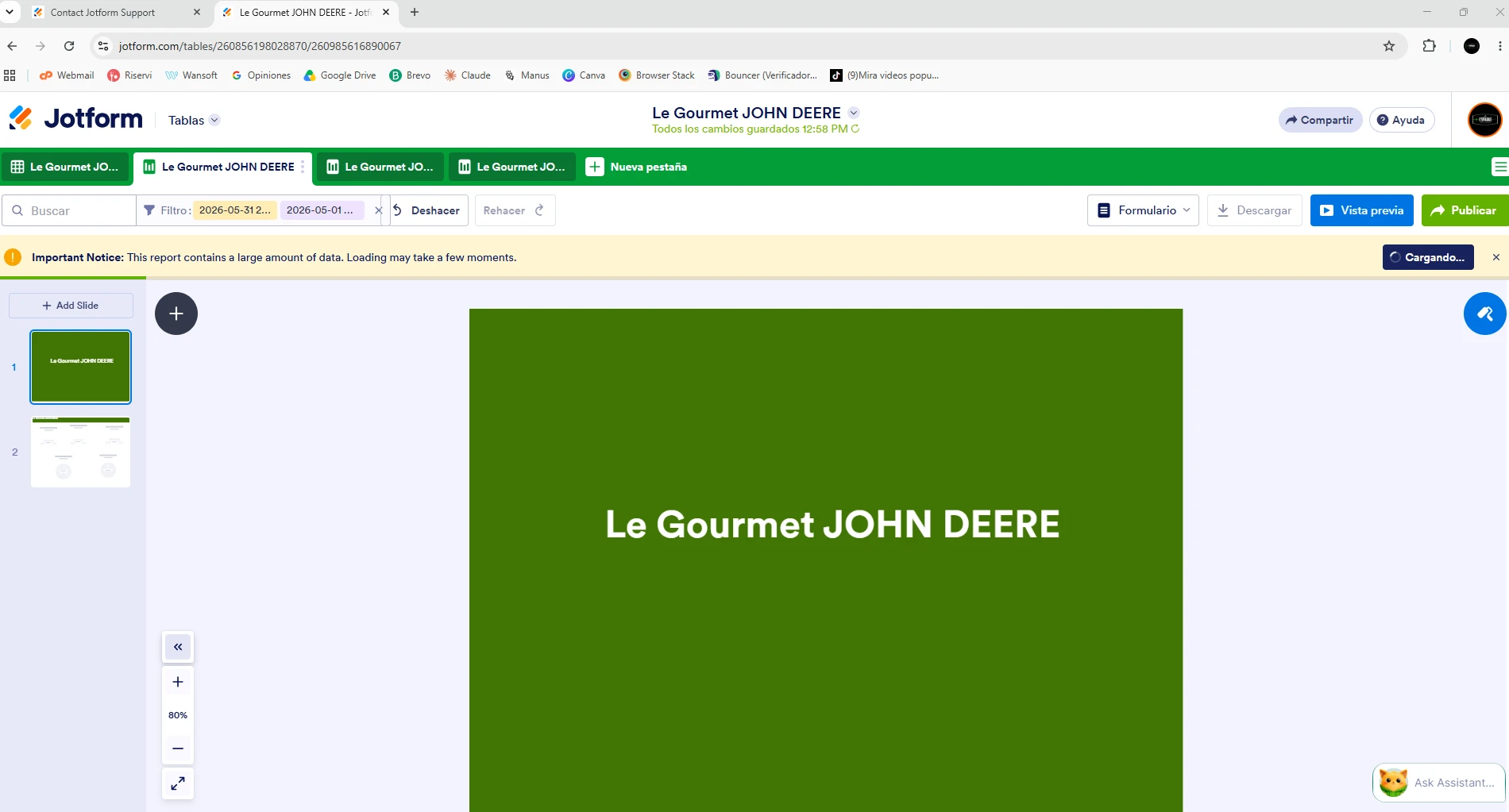Select slide 2 thumbnail
Image resolution: width=1509 pixels, height=812 pixels.
click(80, 452)
